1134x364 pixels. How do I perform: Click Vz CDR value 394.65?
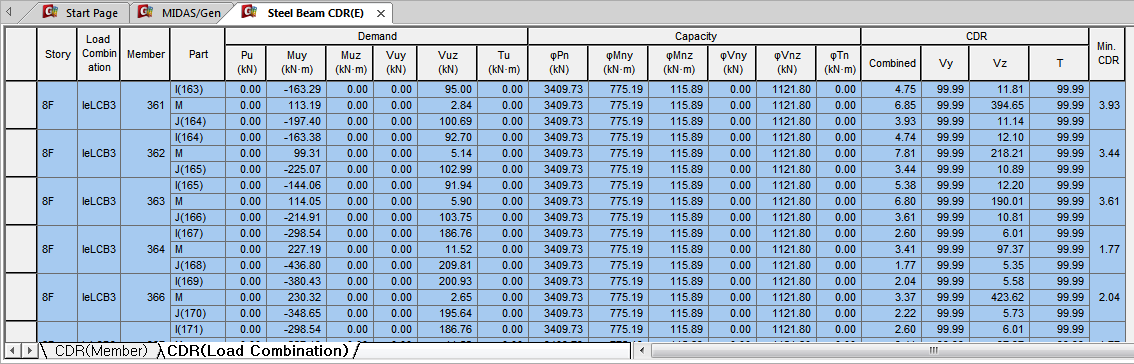(x=999, y=105)
